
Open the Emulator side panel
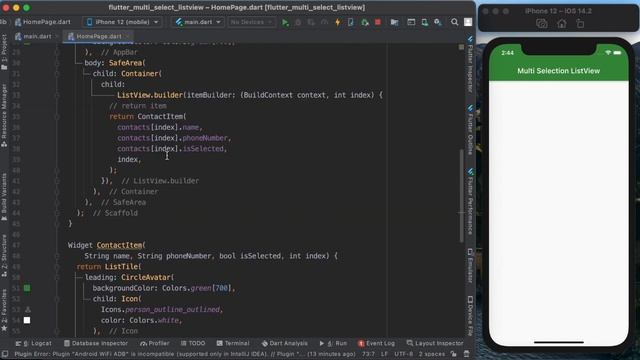pos(470,265)
